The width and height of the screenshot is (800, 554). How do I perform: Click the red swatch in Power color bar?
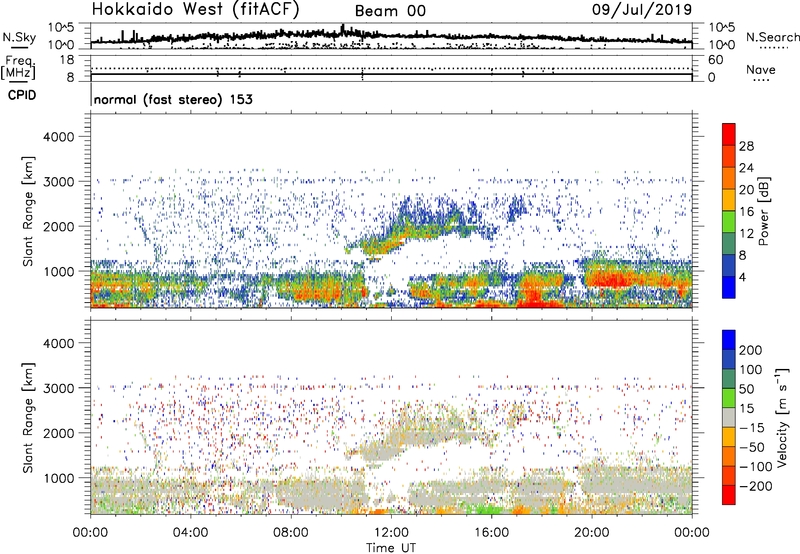(729, 134)
